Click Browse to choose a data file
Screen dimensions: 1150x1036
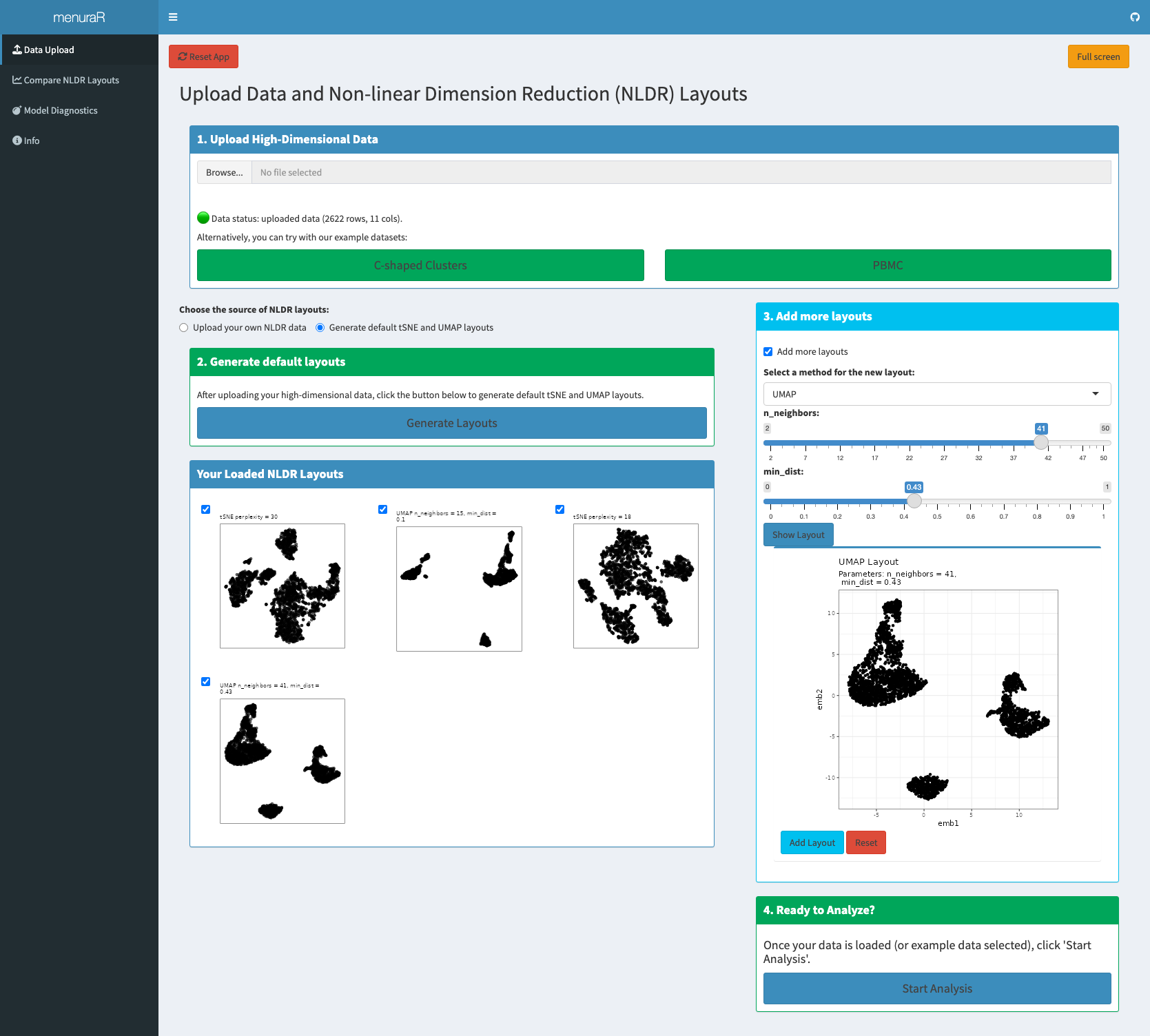click(x=223, y=172)
